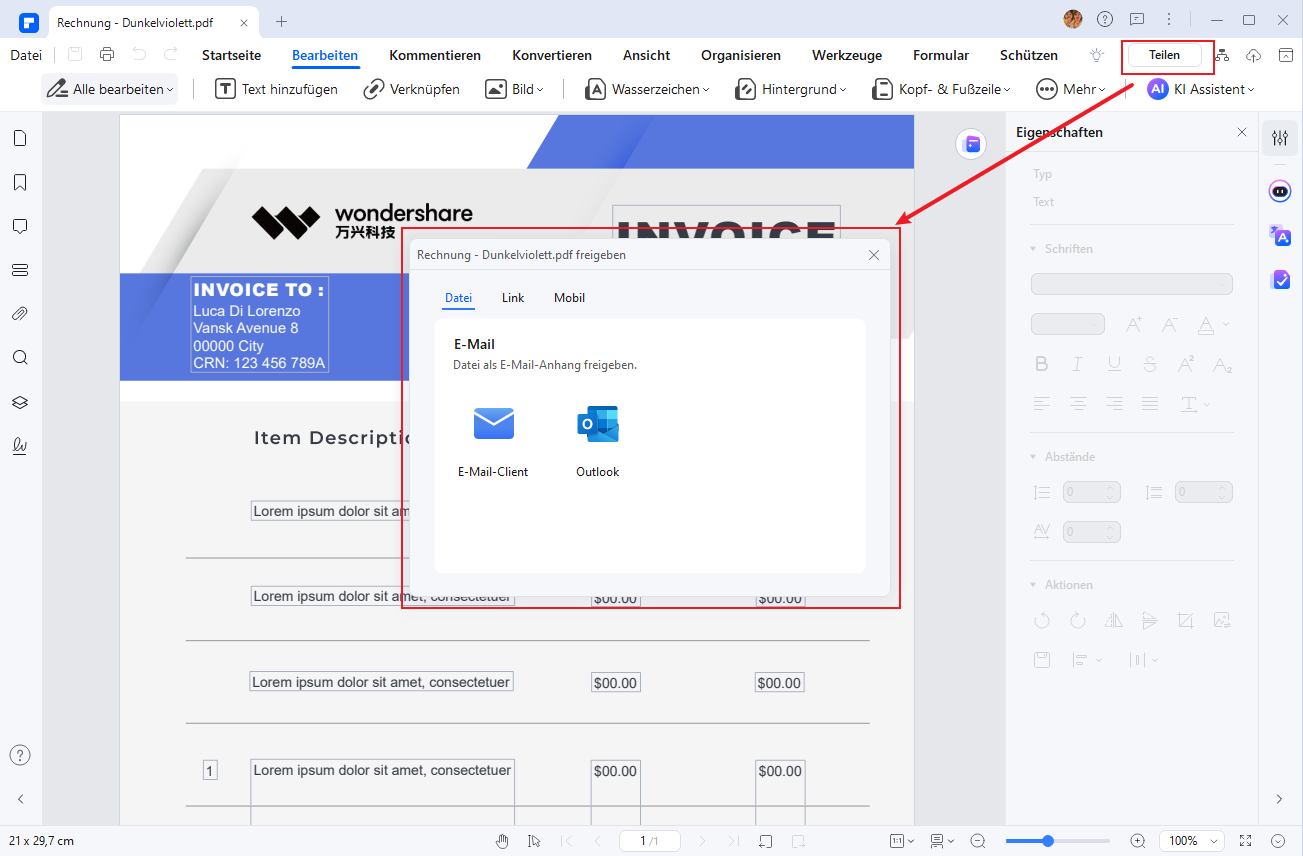
Task: Click the cloud upload icon
Action: tap(1254, 55)
